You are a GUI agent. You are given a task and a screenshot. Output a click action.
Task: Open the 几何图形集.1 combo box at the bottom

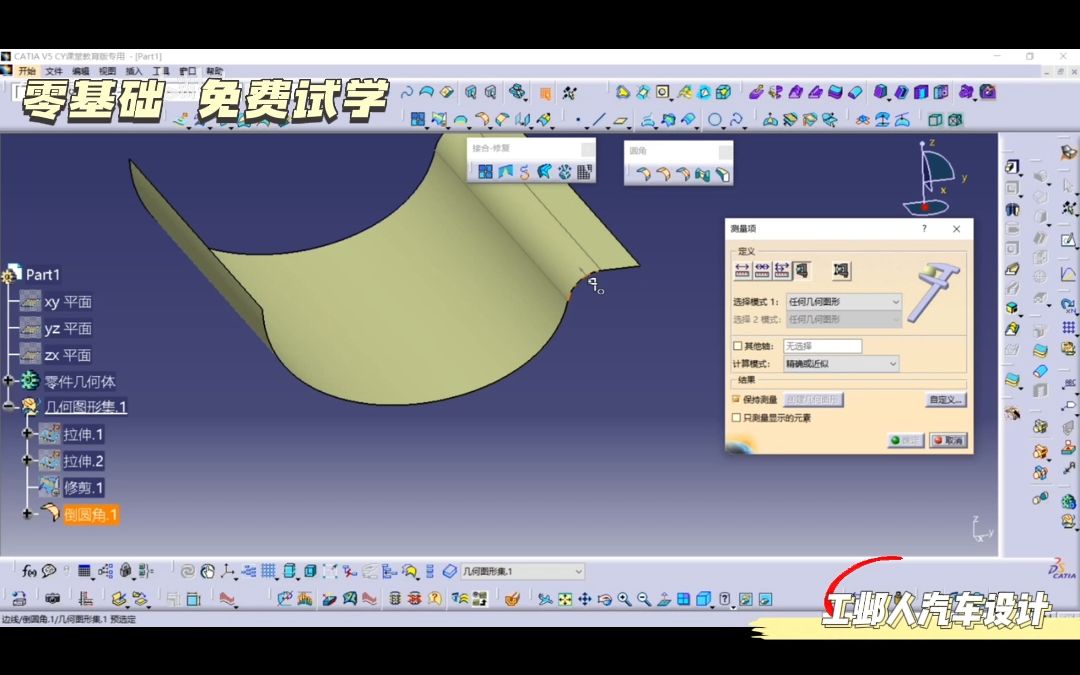(x=578, y=570)
